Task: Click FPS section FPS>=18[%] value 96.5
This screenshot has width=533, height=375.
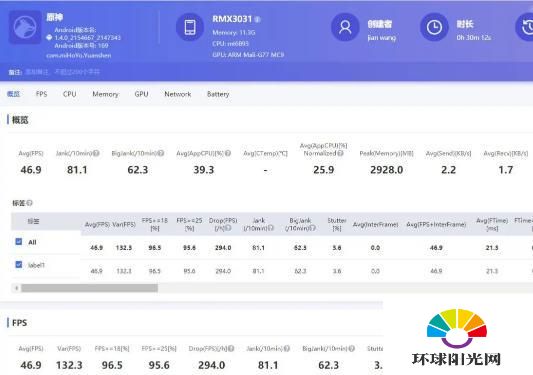Action: pyautogui.click(x=112, y=365)
